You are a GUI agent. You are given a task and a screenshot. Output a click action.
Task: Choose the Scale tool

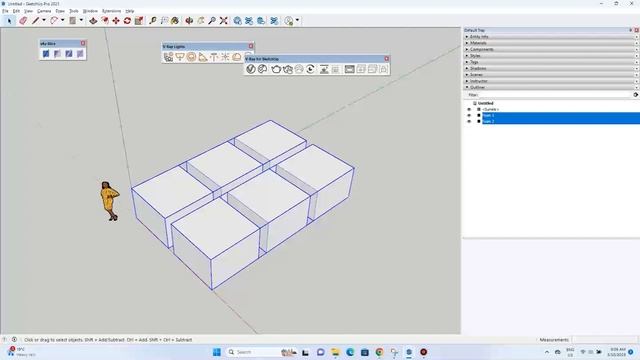pos(139,20)
